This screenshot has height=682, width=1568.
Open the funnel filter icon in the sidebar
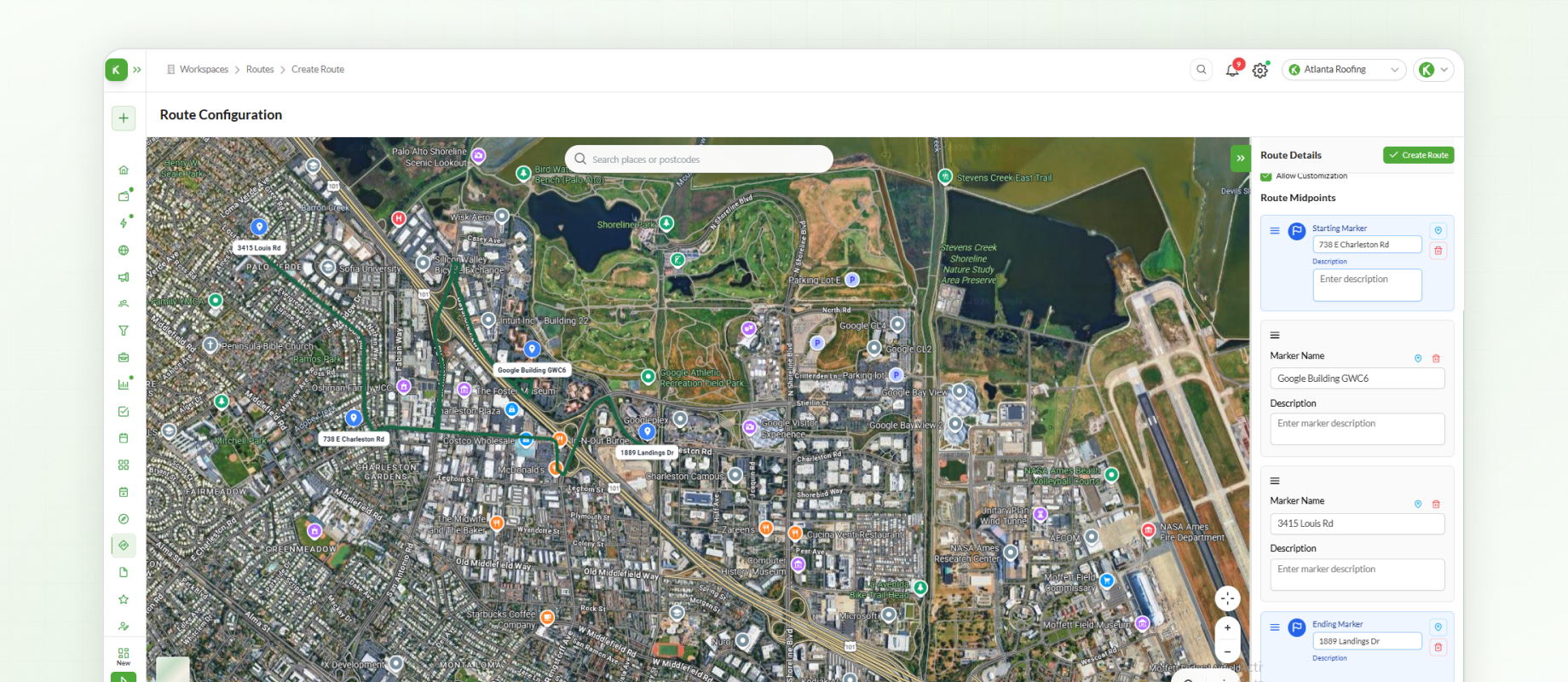124,331
